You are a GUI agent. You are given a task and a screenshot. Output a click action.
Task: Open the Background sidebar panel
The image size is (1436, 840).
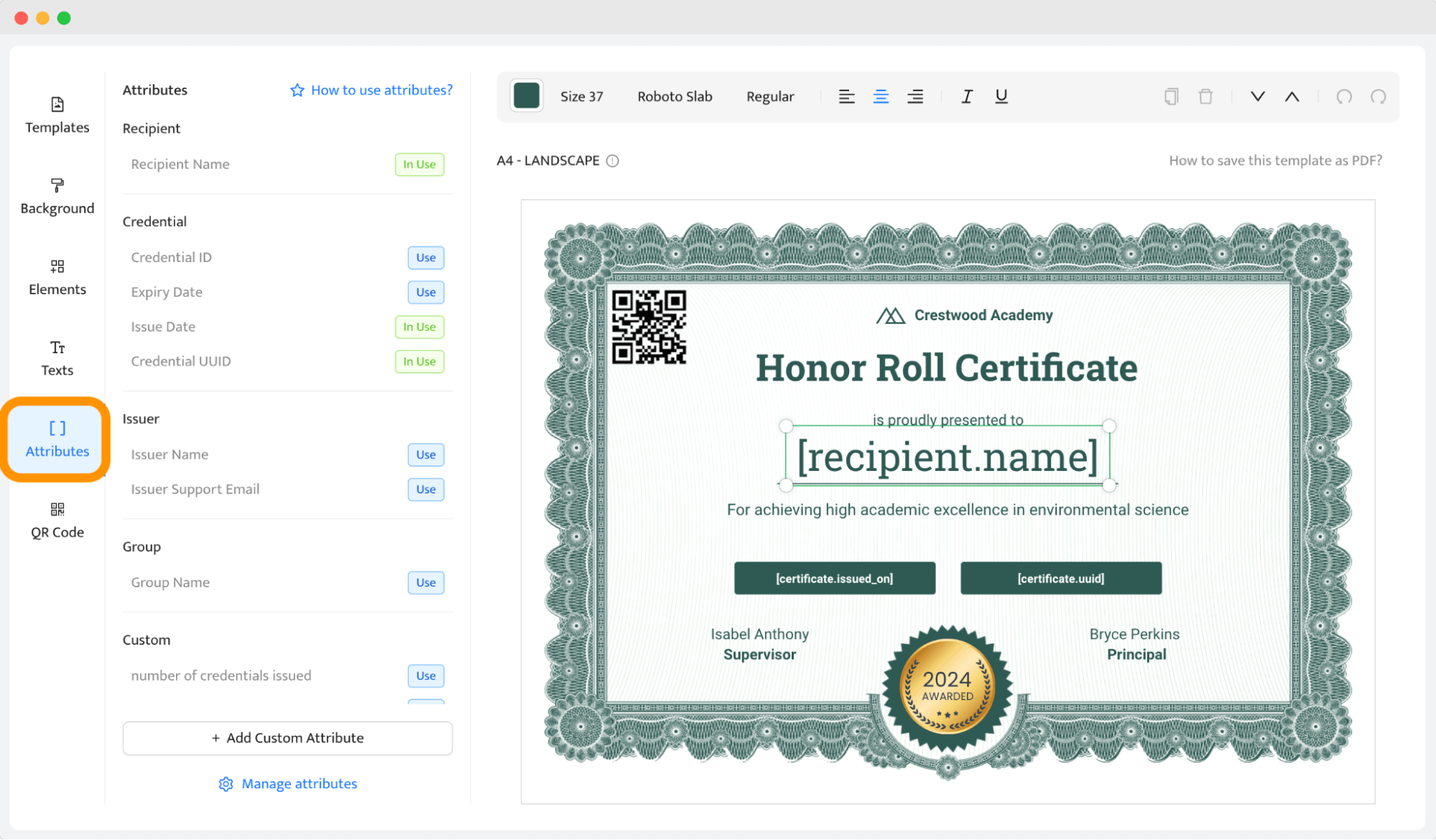point(57,196)
